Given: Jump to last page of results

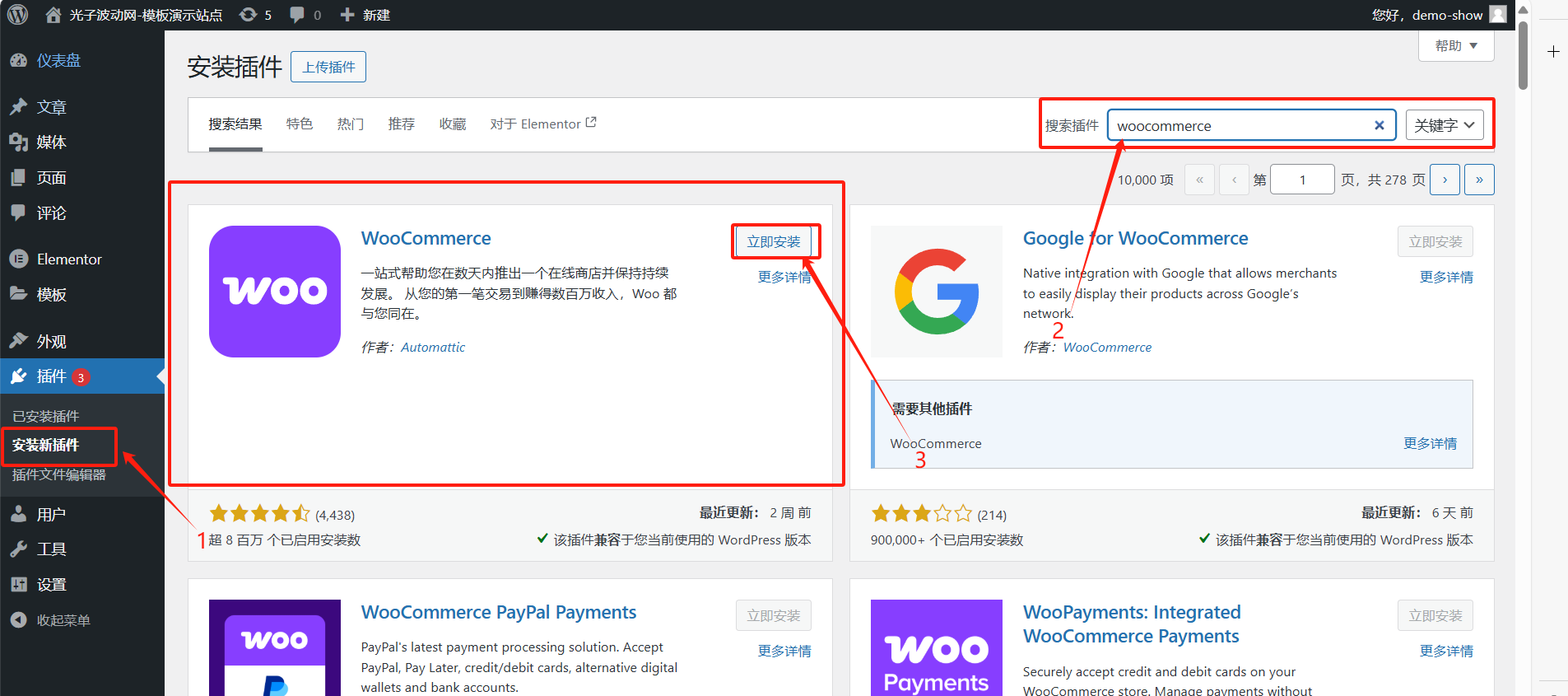Looking at the screenshot, I should coord(1479,180).
